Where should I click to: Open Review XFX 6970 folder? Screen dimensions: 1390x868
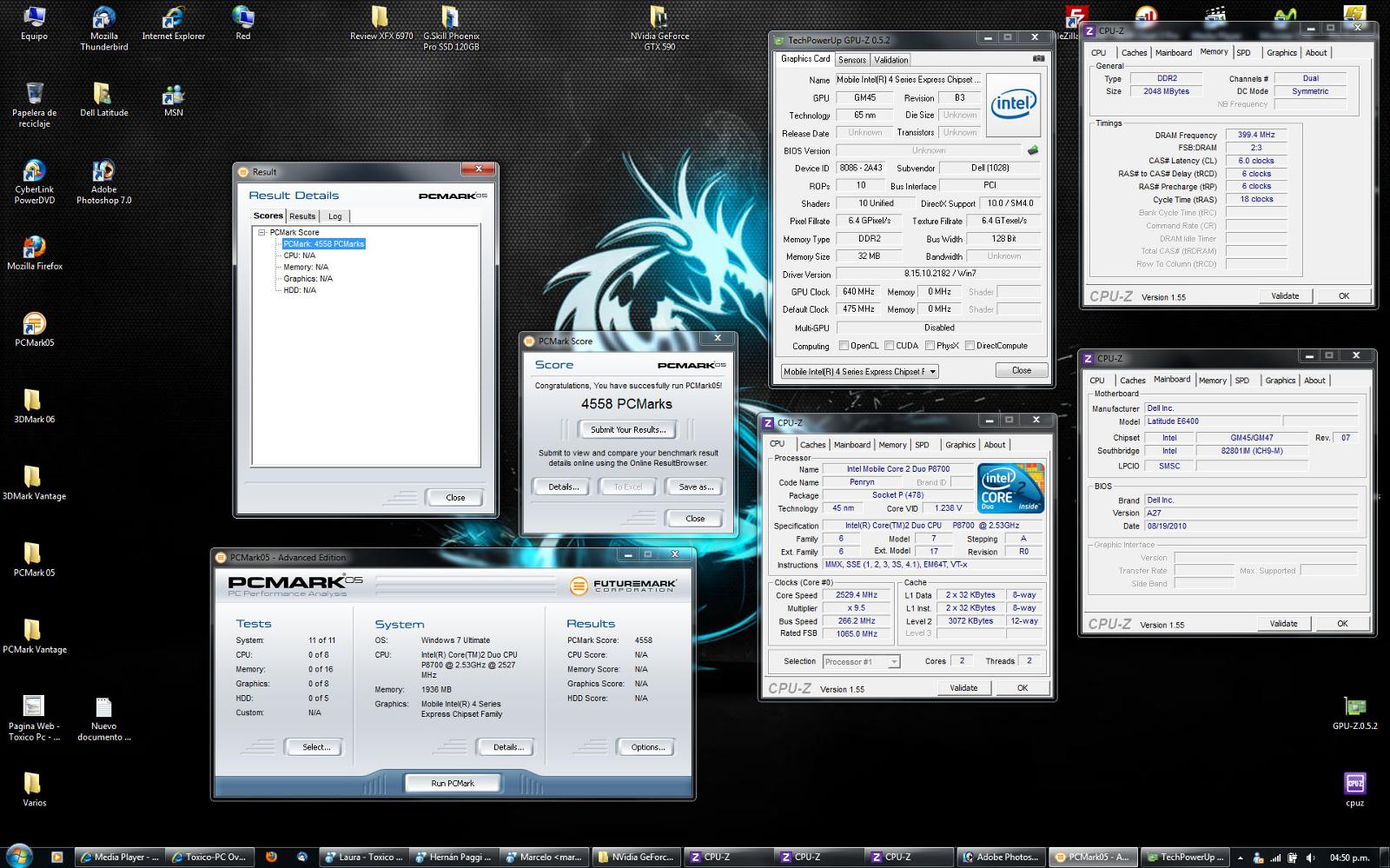coord(381,23)
